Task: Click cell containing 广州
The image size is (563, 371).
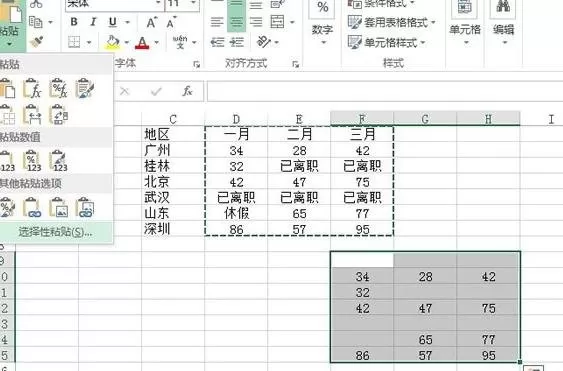Action: 173,150
